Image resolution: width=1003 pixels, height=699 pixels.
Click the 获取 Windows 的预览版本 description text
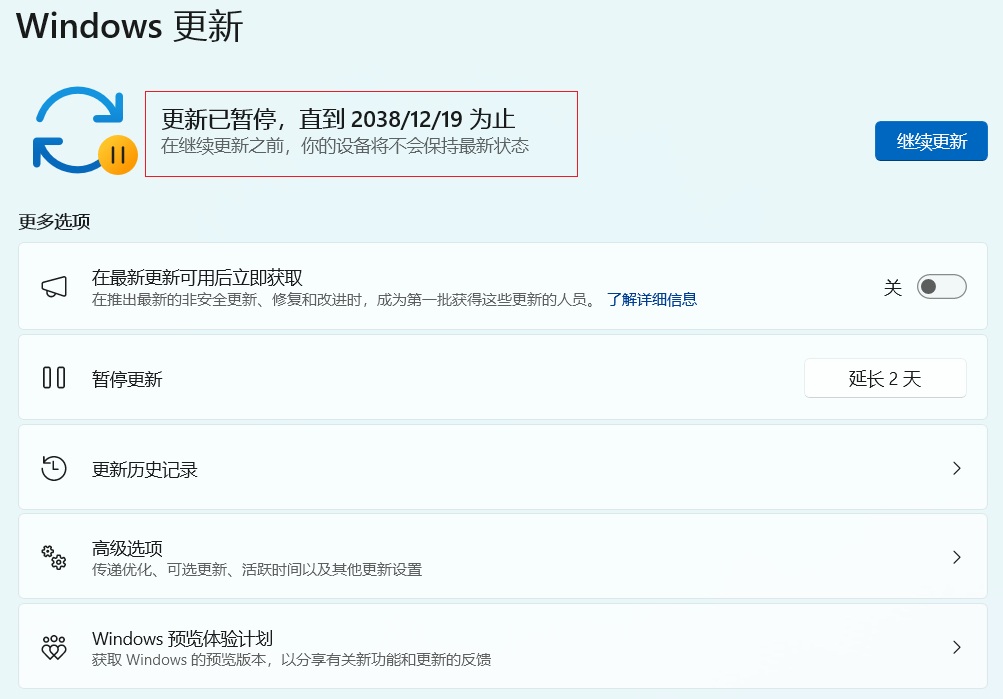tap(292, 659)
